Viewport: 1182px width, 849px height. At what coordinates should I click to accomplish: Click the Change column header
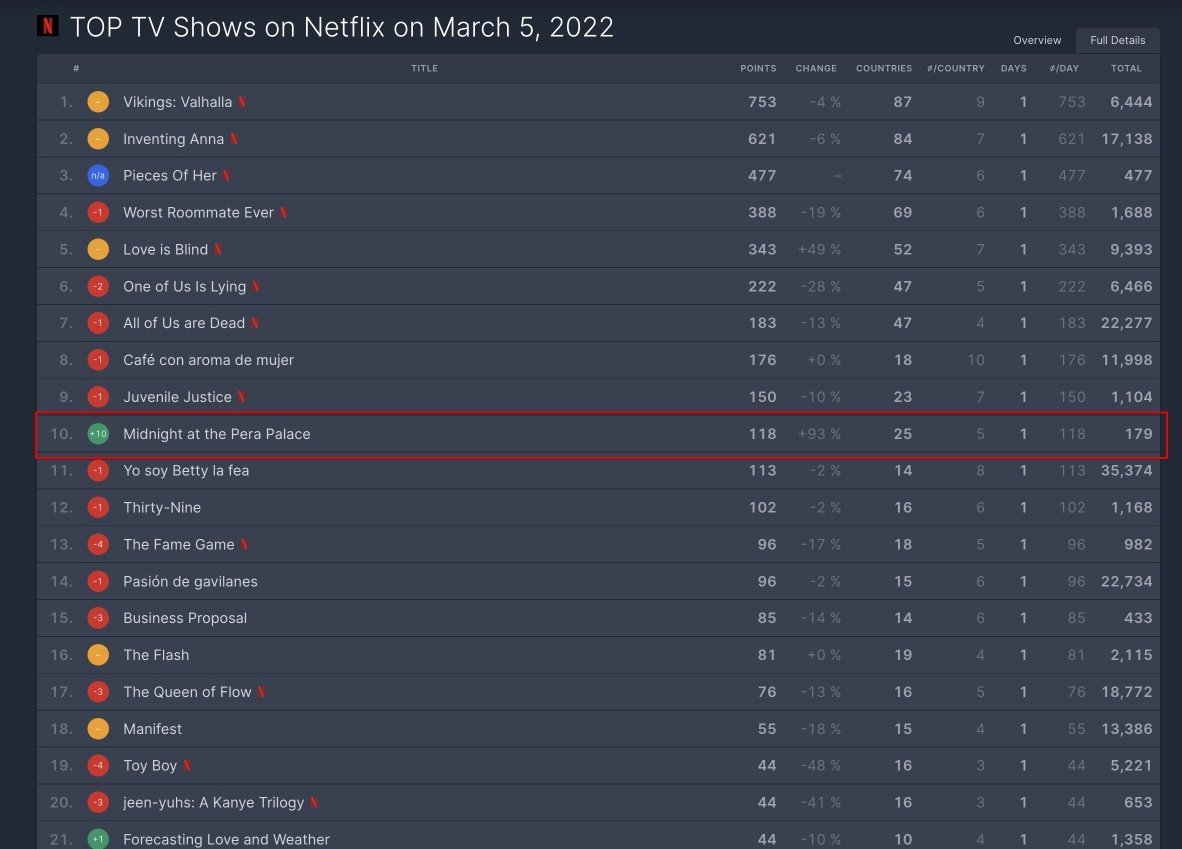point(816,68)
